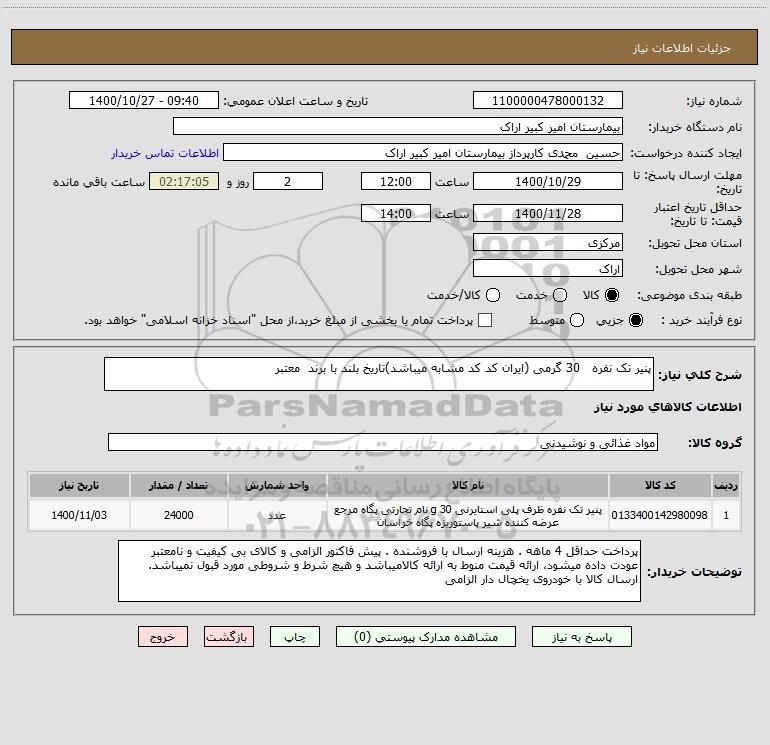Click the product name cell پنیر تک نفره ظرف پلی استایرنی

pos(468,515)
